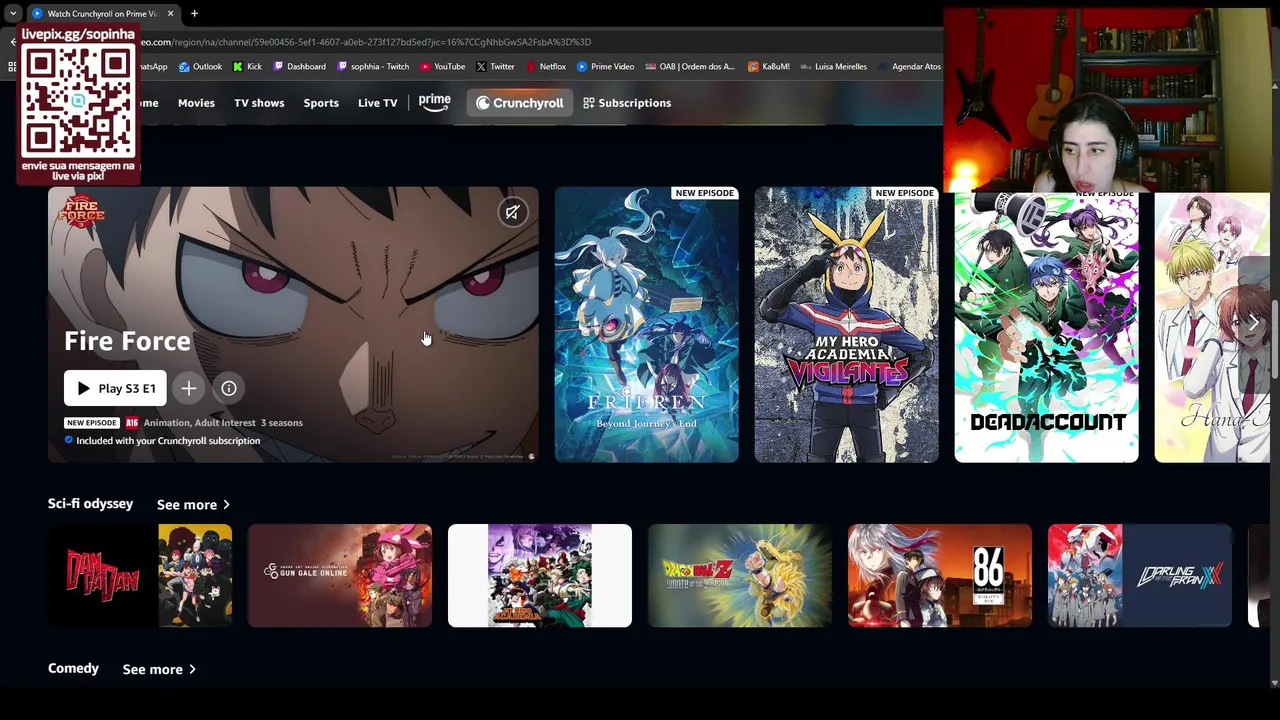This screenshot has height=720, width=1280.
Task: Open the Subscriptions menu item
Action: pyautogui.click(x=627, y=103)
